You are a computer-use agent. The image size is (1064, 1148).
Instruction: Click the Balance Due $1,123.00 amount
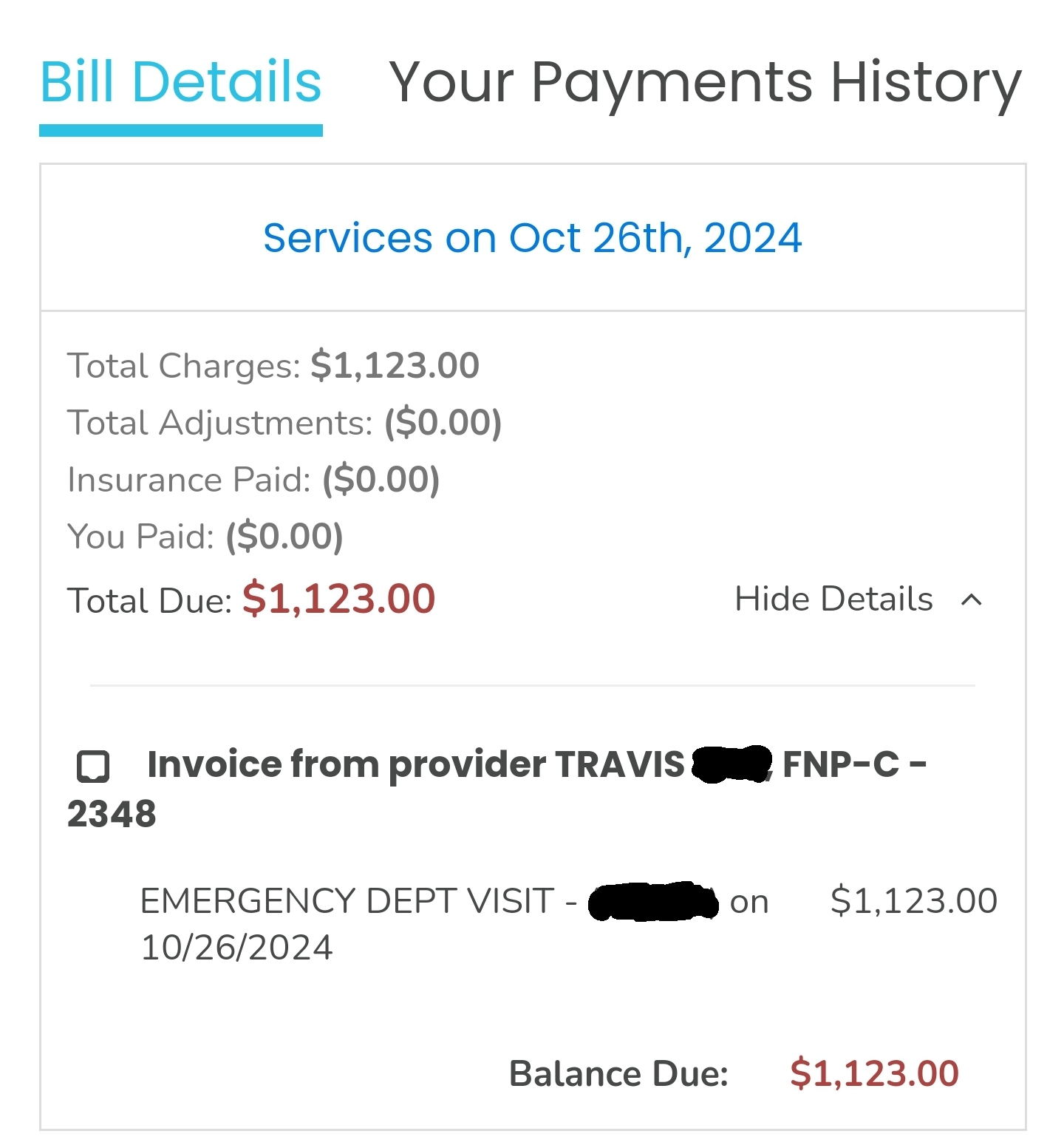pyautogui.click(x=874, y=1073)
